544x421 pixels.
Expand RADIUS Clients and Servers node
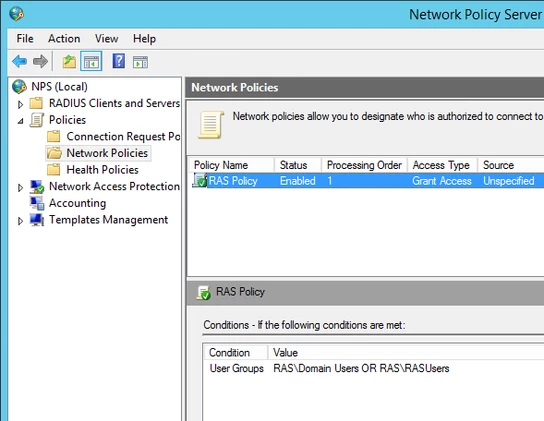(x=20, y=104)
